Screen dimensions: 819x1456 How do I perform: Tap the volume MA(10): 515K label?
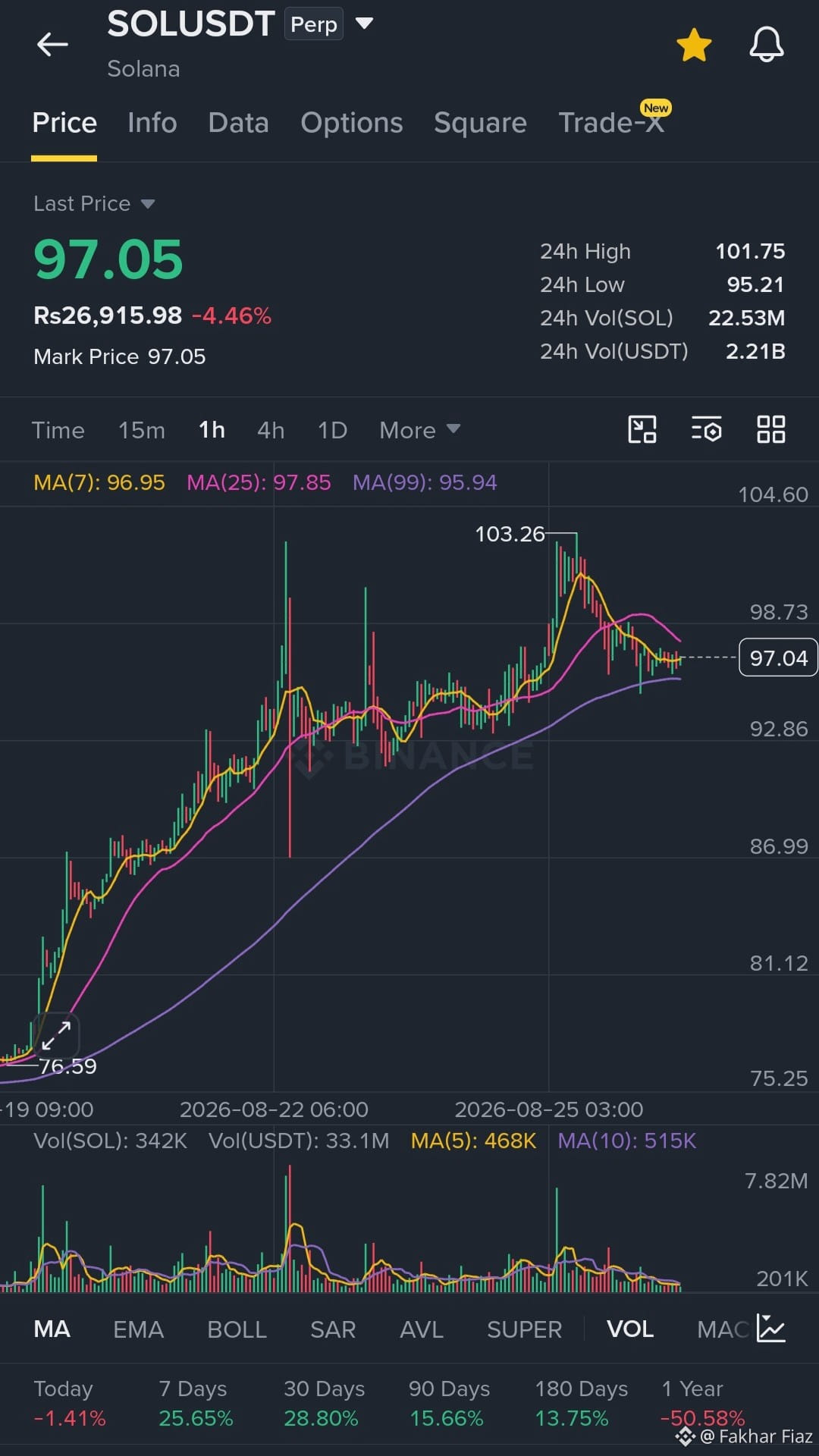[x=626, y=1141]
